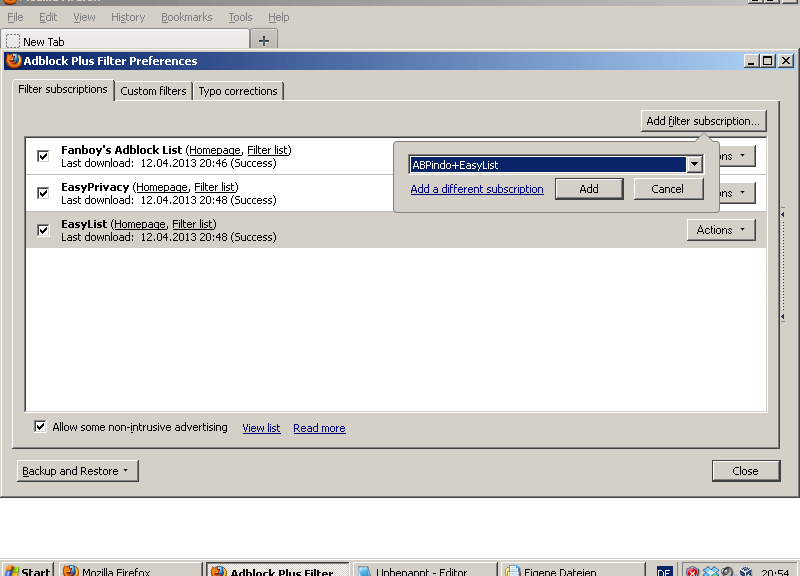Click Add filter subscription button
Screen dimensions: 800x576
(x=703, y=121)
